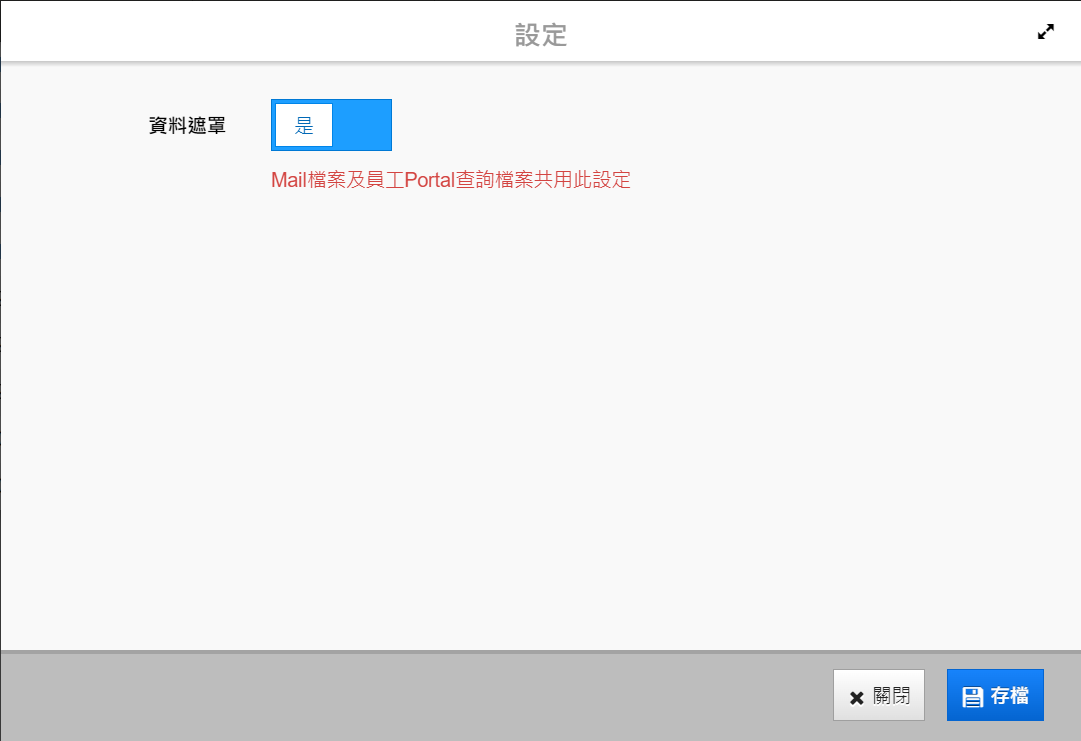Image resolution: width=1081 pixels, height=741 pixels.
Task: Click the 關閉 text label
Action: coord(892,696)
